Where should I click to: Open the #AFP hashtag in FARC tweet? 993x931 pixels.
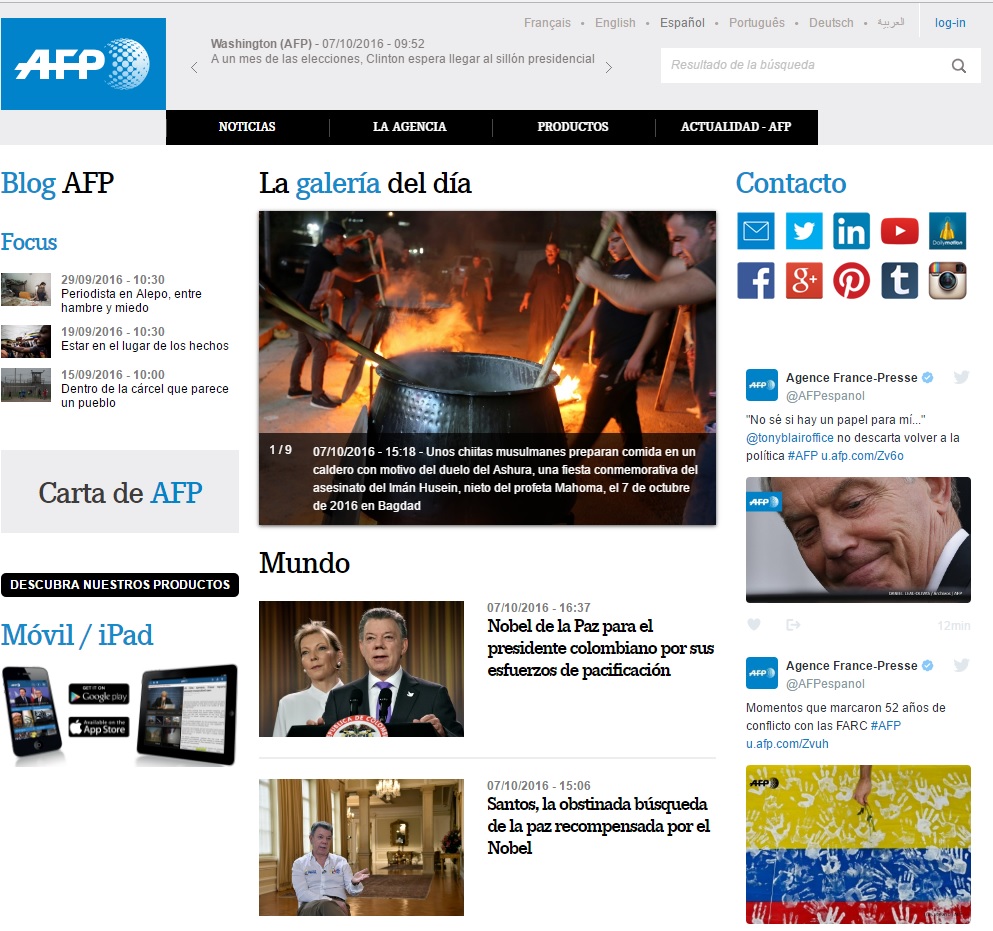[885, 726]
